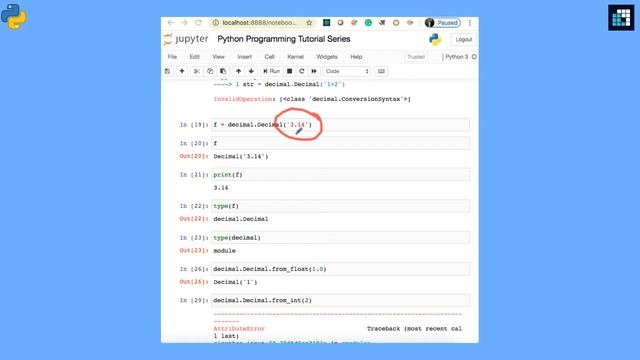This screenshot has height=360, width=640.
Task: Run the selected cell
Action: (x=271, y=71)
